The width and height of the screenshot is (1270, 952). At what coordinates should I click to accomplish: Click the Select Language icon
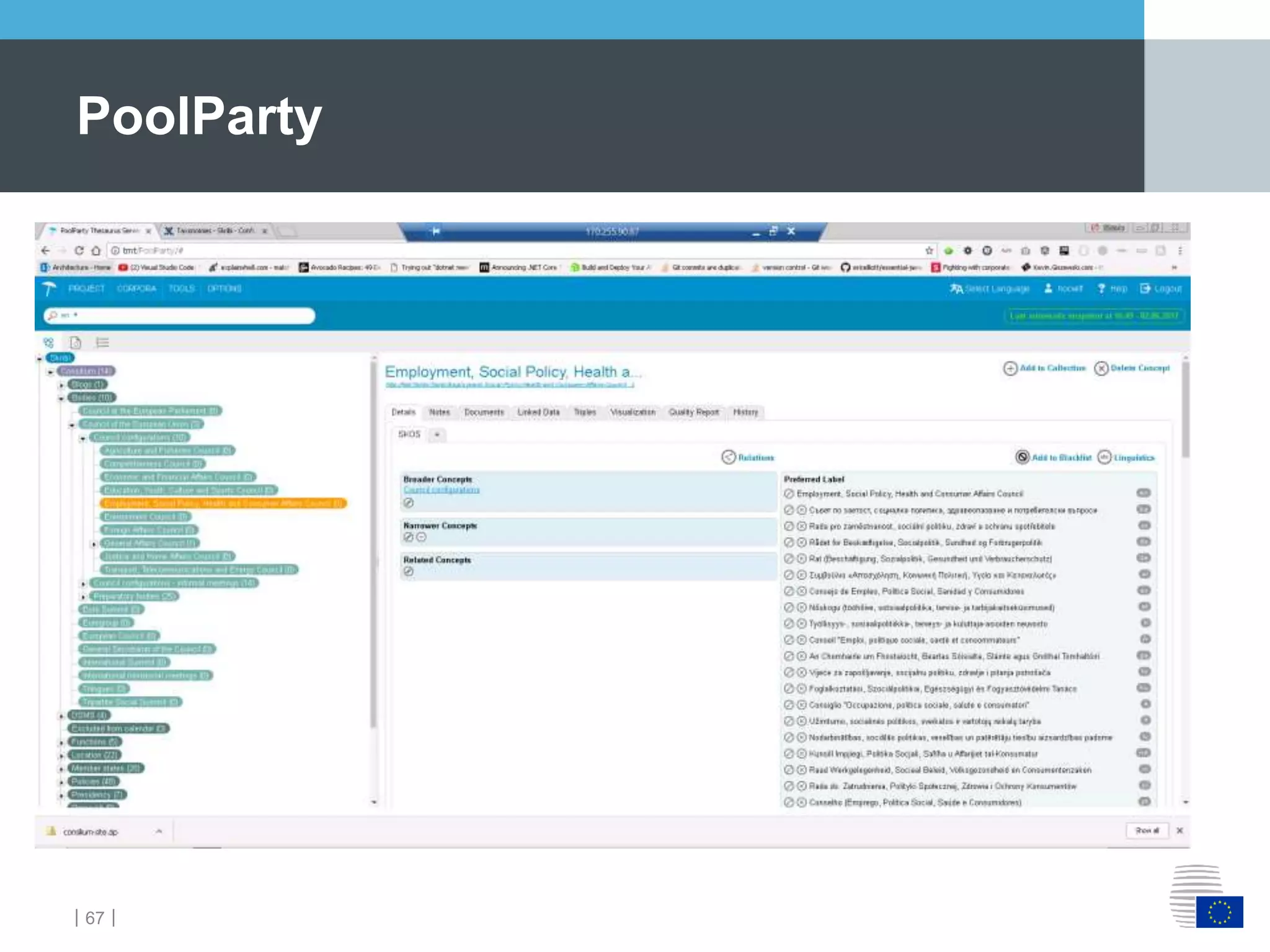(x=956, y=289)
